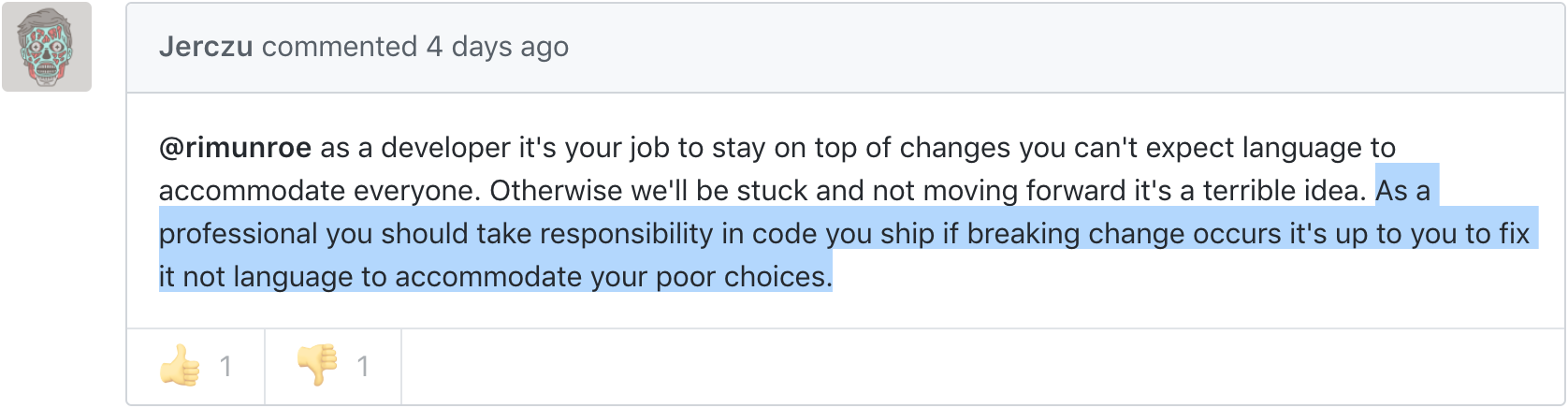This screenshot has height=408, width=1568.
Task: Click the thumbs up emoji icon
Action: [x=180, y=366]
